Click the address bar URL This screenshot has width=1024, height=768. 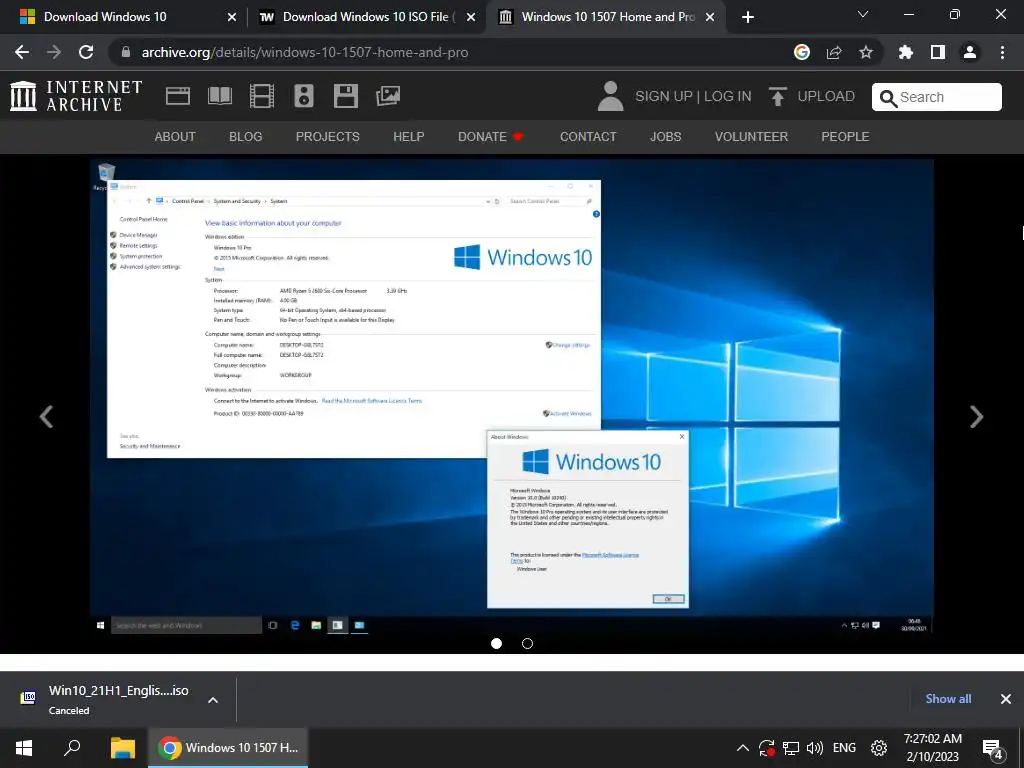pyautogui.click(x=305, y=52)
